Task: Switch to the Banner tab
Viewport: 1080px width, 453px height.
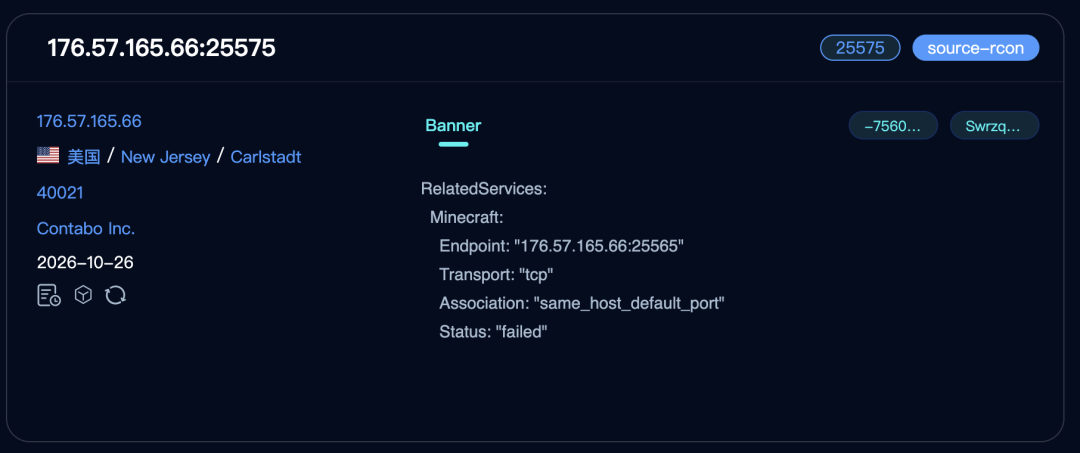Action: [x=453, y=126]
